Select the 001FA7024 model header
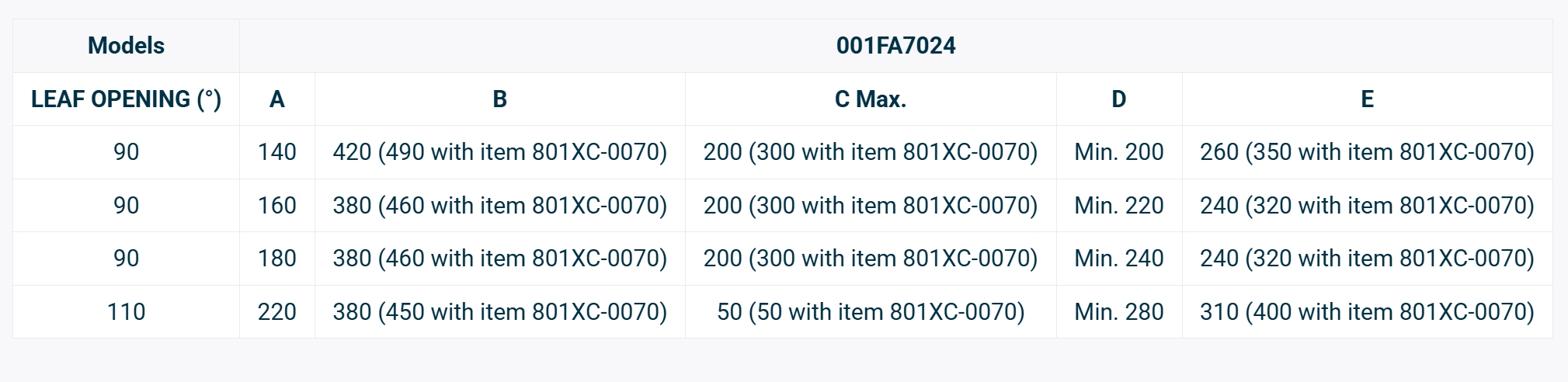Viewport: 1568px width, 382px height. (x=895, y=46)
